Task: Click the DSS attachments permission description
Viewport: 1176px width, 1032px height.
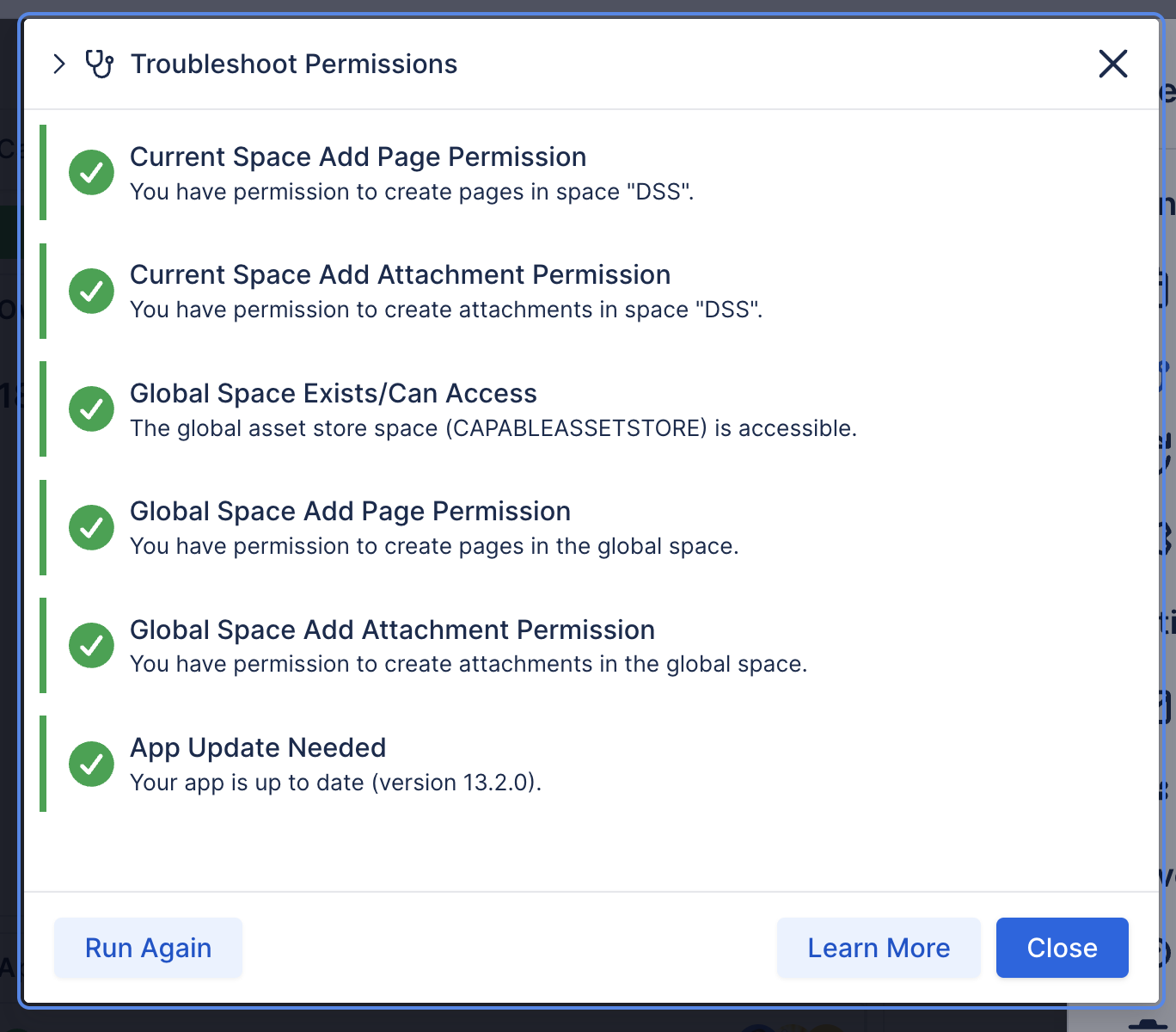Action: (x=445, y=310)
